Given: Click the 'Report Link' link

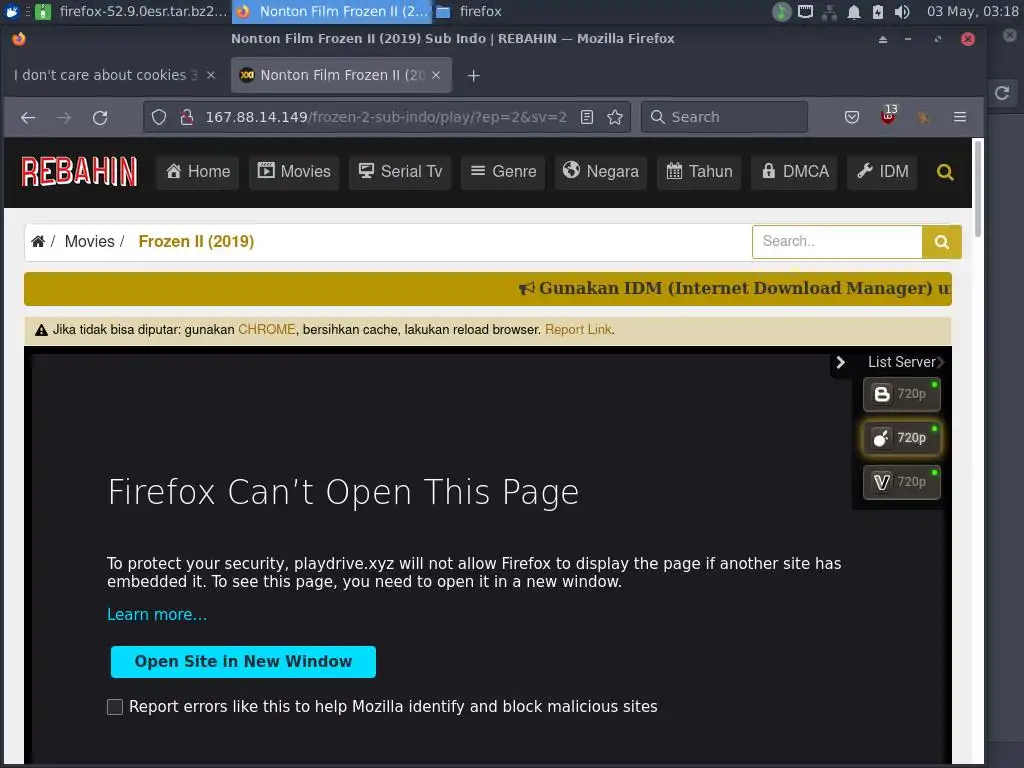Looking at the screenshot, I should click(578, 330).
